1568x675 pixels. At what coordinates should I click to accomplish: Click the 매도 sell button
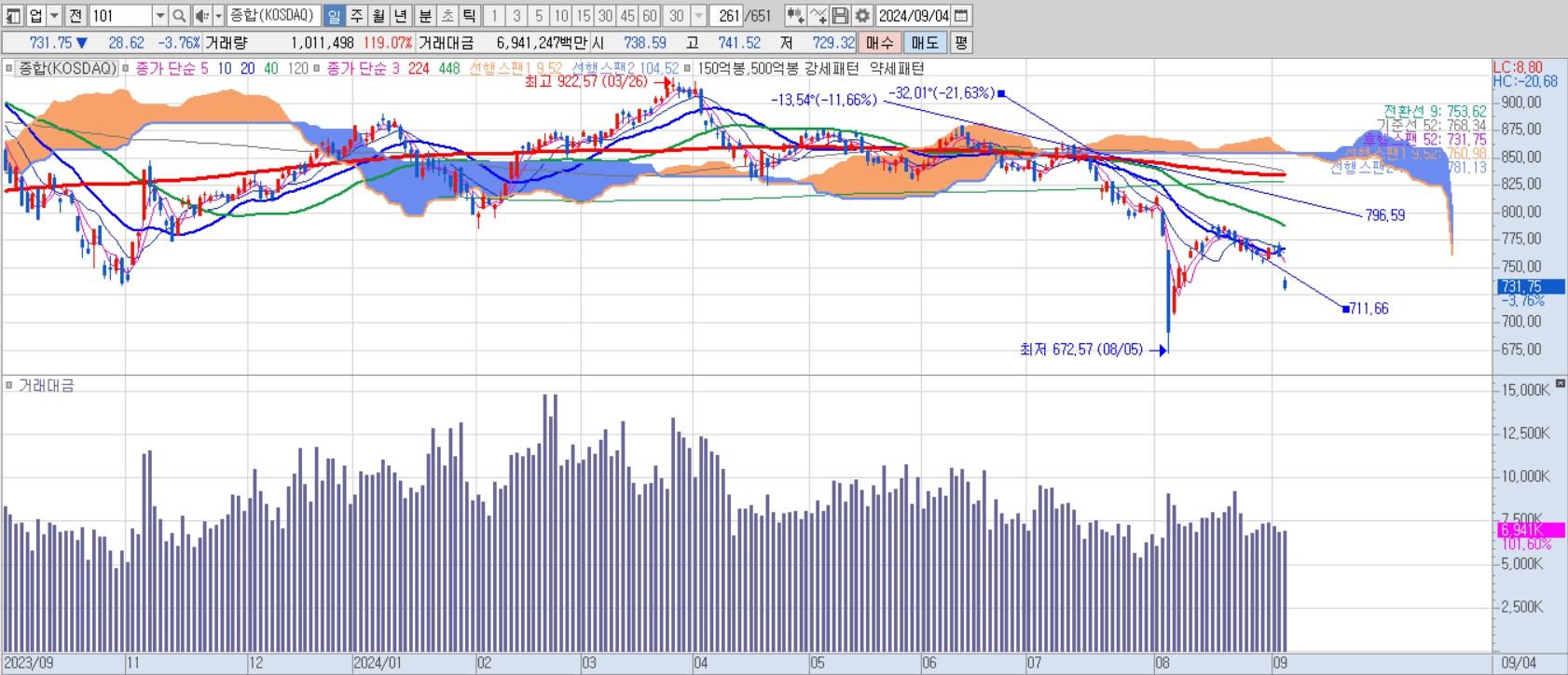[925, 43]
